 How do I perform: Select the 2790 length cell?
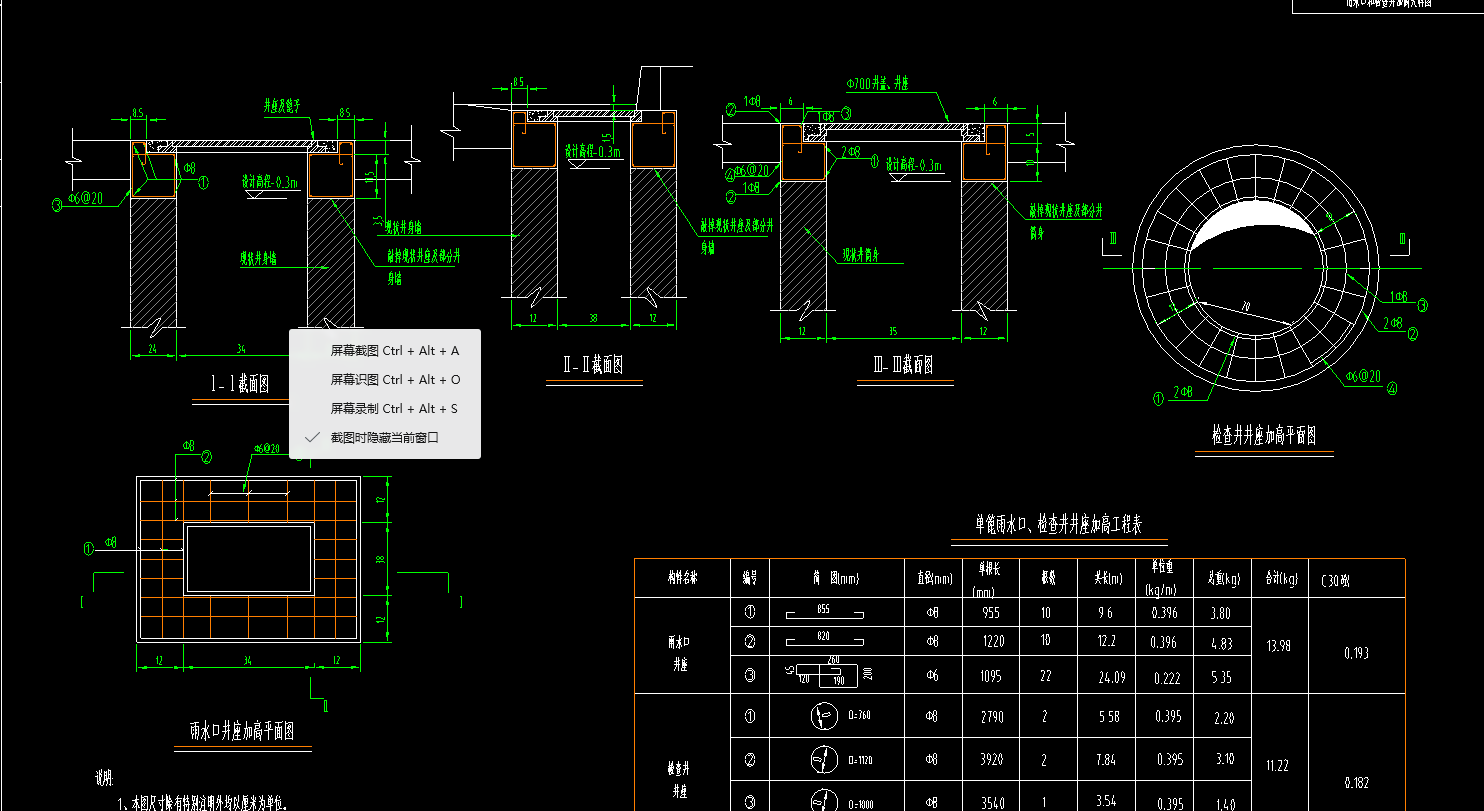click(x=991, y=717)
